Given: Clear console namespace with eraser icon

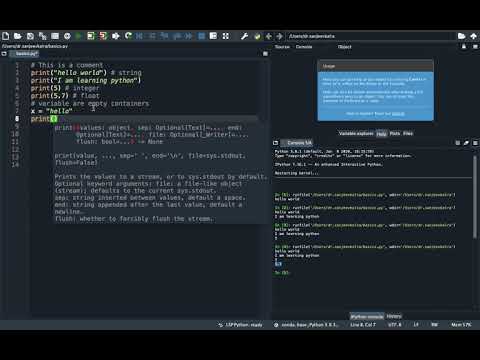Looking at the screenshot, I should pyautogui.click(x=466, y=143).
